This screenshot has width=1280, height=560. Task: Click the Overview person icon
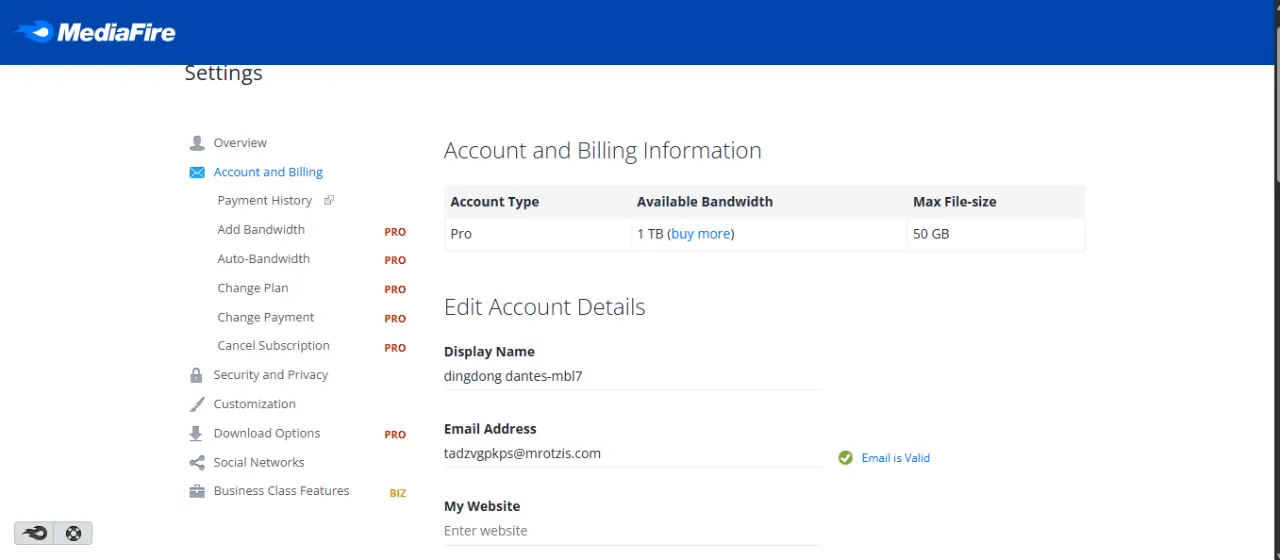point(197,143)
